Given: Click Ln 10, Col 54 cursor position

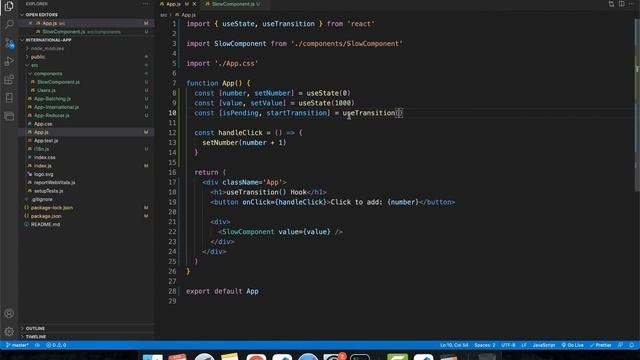Looking at the screenshot, I should pyautogui.click(x=454, y=345).
